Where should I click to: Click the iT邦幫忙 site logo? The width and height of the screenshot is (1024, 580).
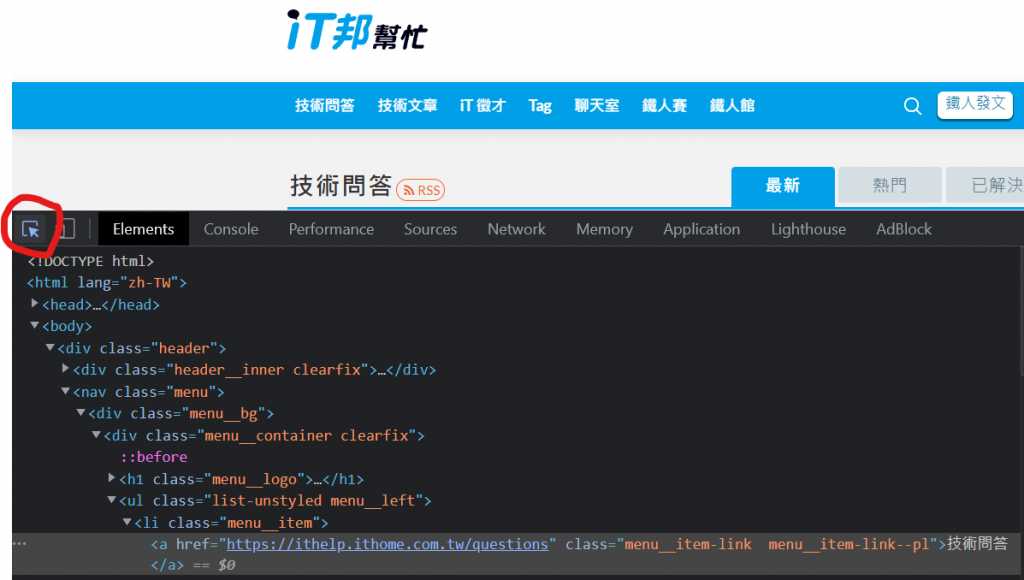[x=357, y=30]
